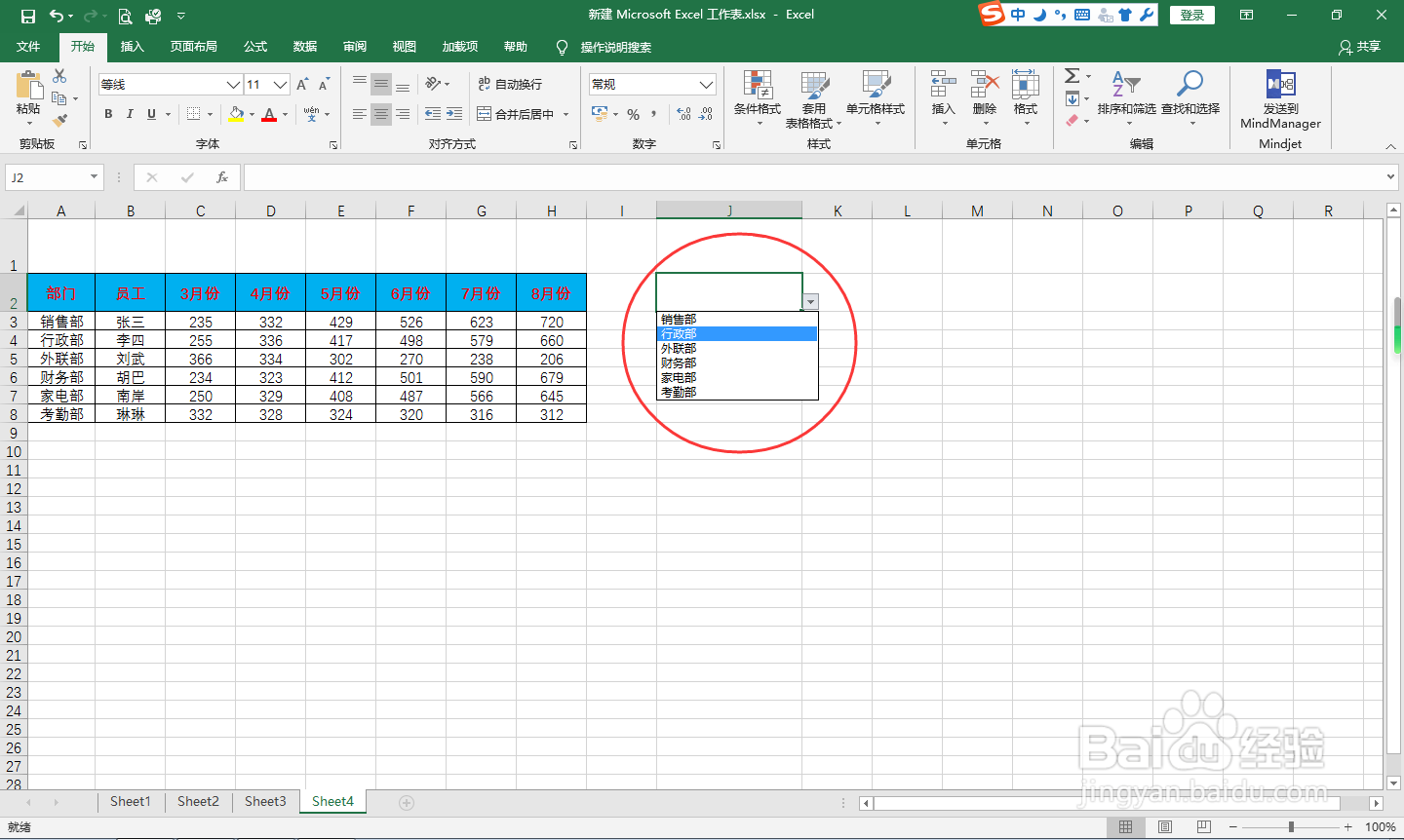Adjust the zoom slider
The height and width of the screenshot is (840, 1404).
click(1291, 826)
